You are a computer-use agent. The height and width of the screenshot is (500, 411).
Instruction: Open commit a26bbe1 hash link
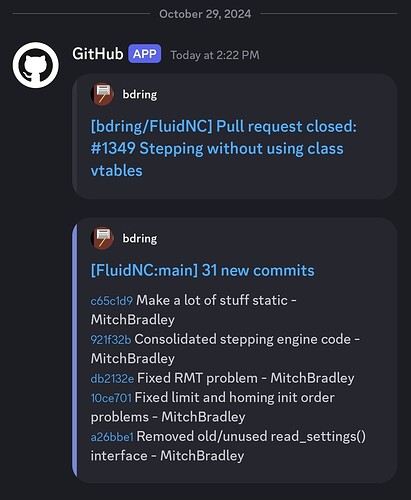tap(112, 437)
